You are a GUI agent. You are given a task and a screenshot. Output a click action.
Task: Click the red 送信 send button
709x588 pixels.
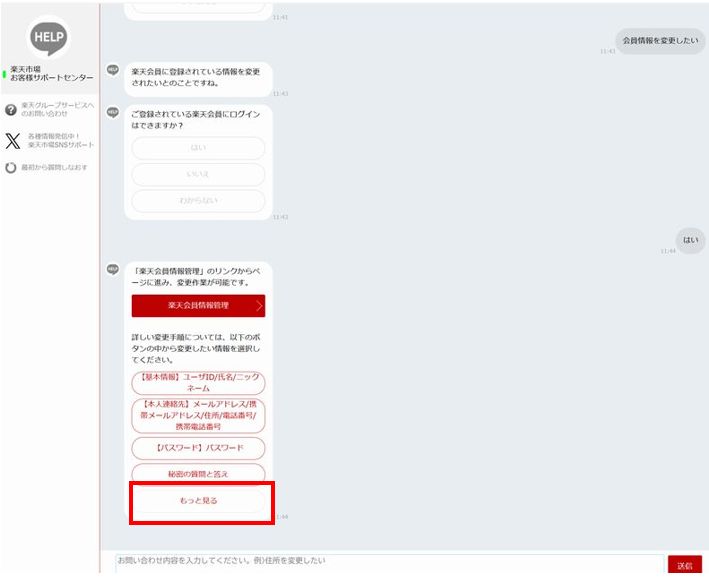coord(685,564)
